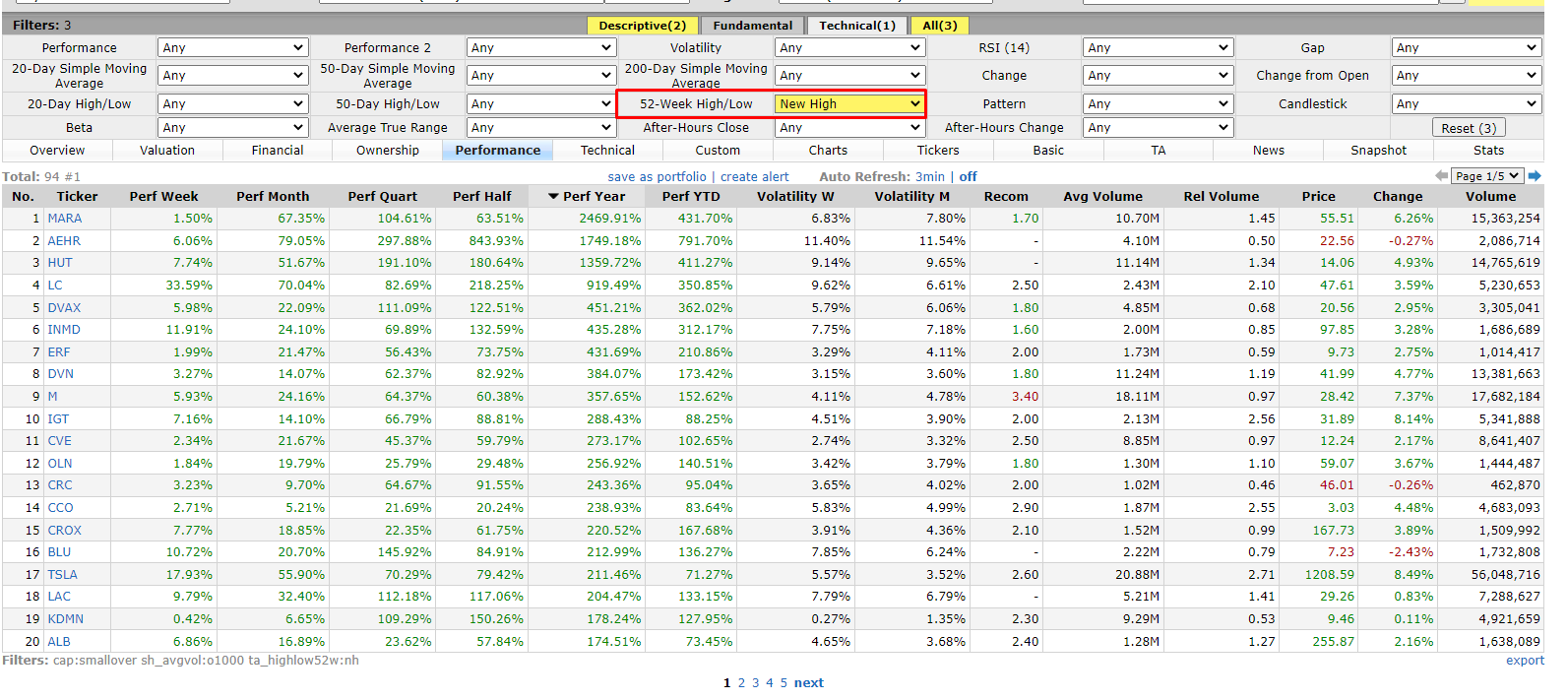
Task: Set auto refresh to 3min
Action: tap(929, 177)
